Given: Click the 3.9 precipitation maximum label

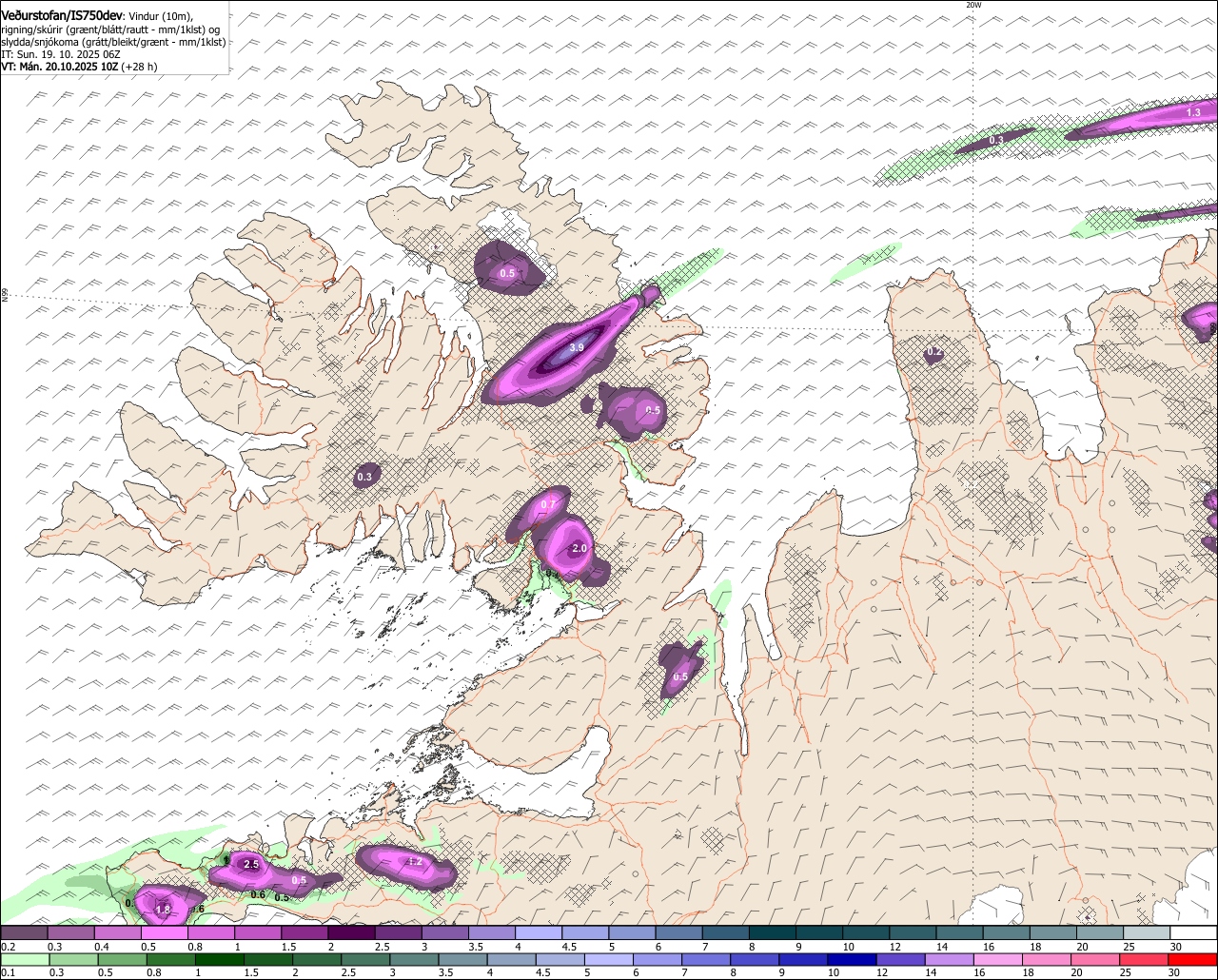Looking at the screenshot, I should 577,348.
